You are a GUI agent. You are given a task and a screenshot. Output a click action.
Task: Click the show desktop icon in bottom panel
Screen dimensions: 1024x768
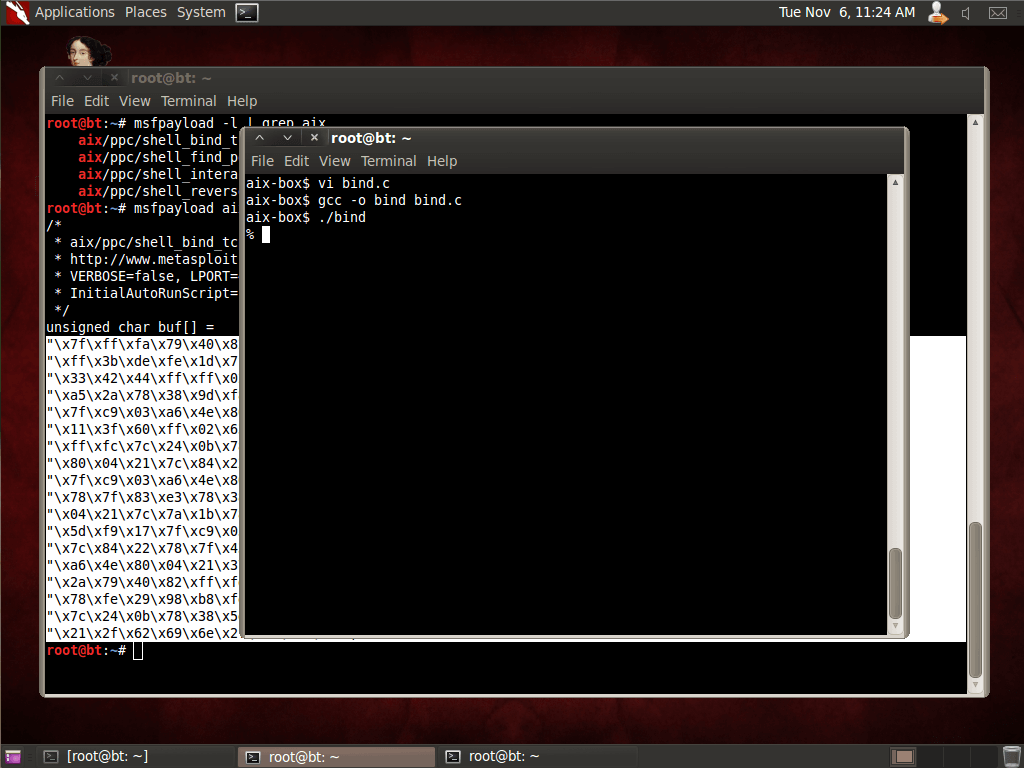(x=13, y=756)
